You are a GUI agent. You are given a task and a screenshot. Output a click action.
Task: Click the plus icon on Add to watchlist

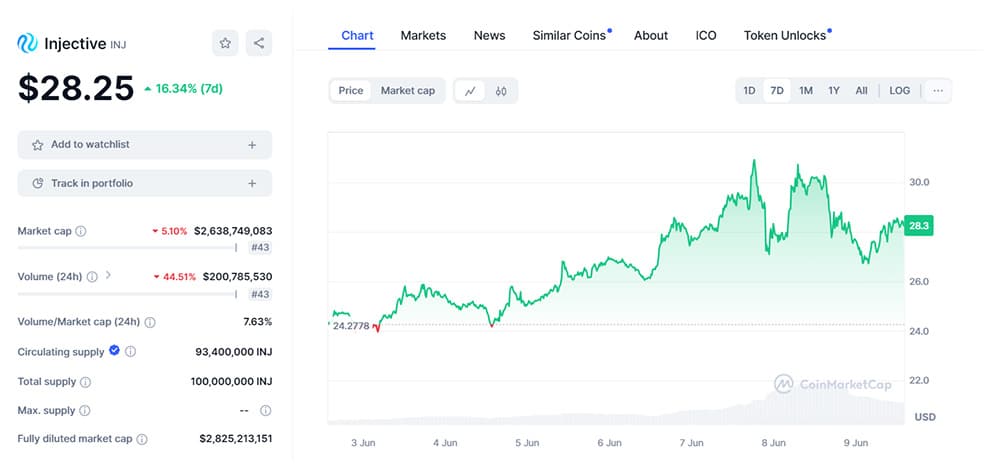coord(252,145)
